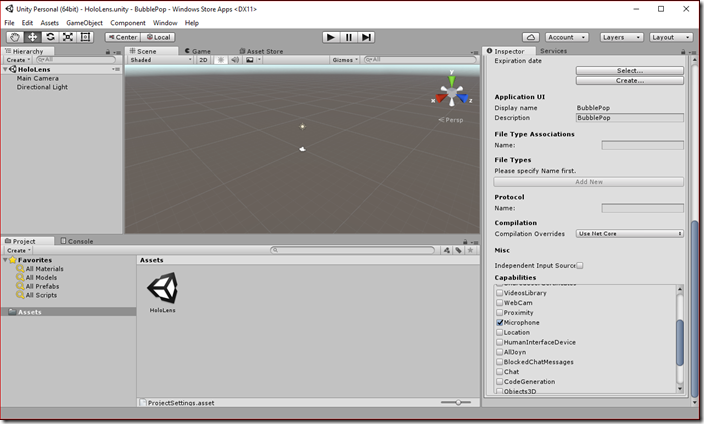Switch to the Services tab
This screenshot has width=704, height=424.
point(553,51)
